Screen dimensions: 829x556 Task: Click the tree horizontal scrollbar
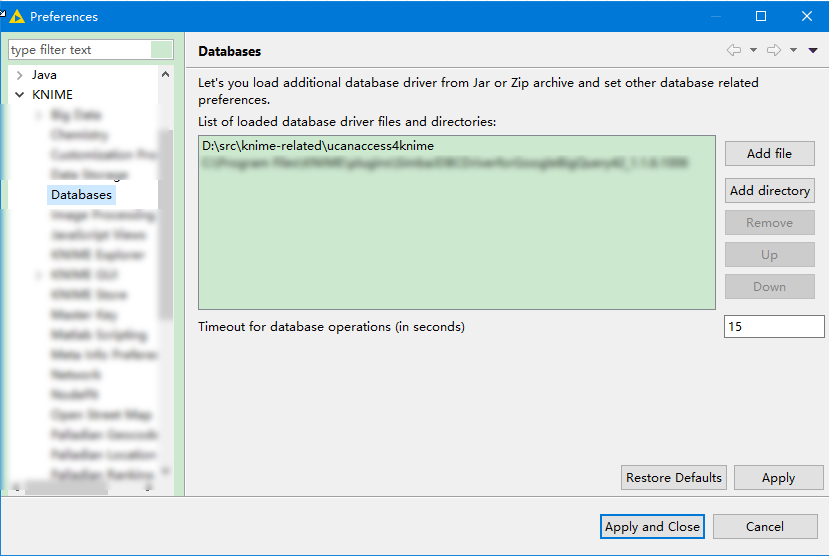[x=67, y=488]
